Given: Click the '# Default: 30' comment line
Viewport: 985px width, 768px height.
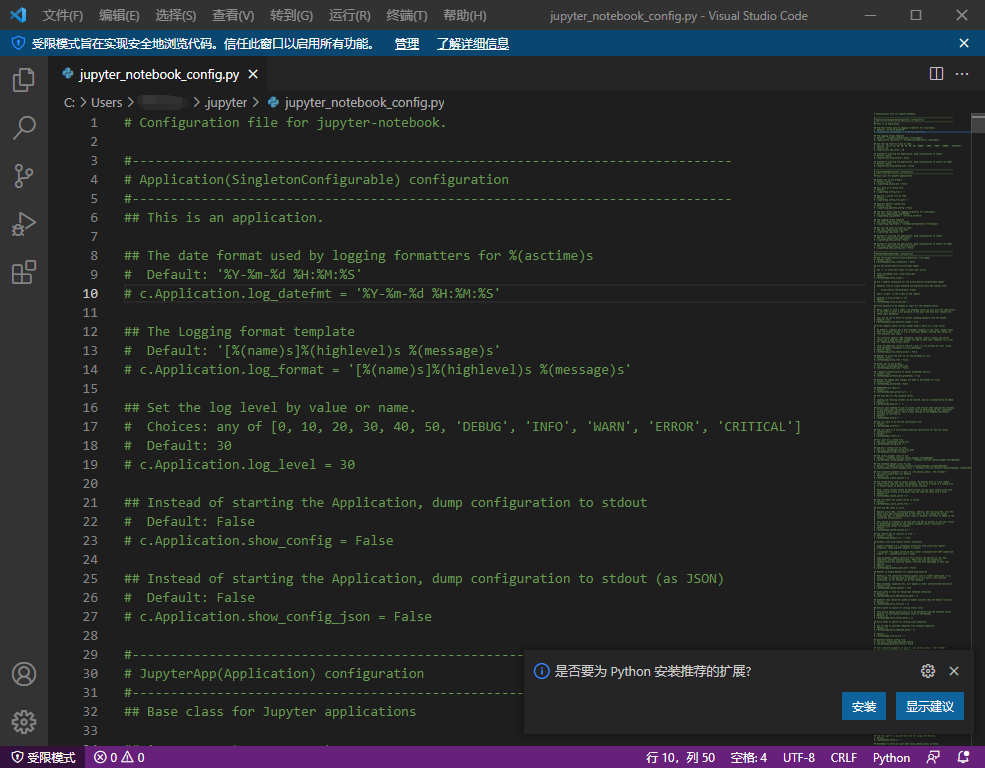Looking at the screenshot, I should point(178,445).
